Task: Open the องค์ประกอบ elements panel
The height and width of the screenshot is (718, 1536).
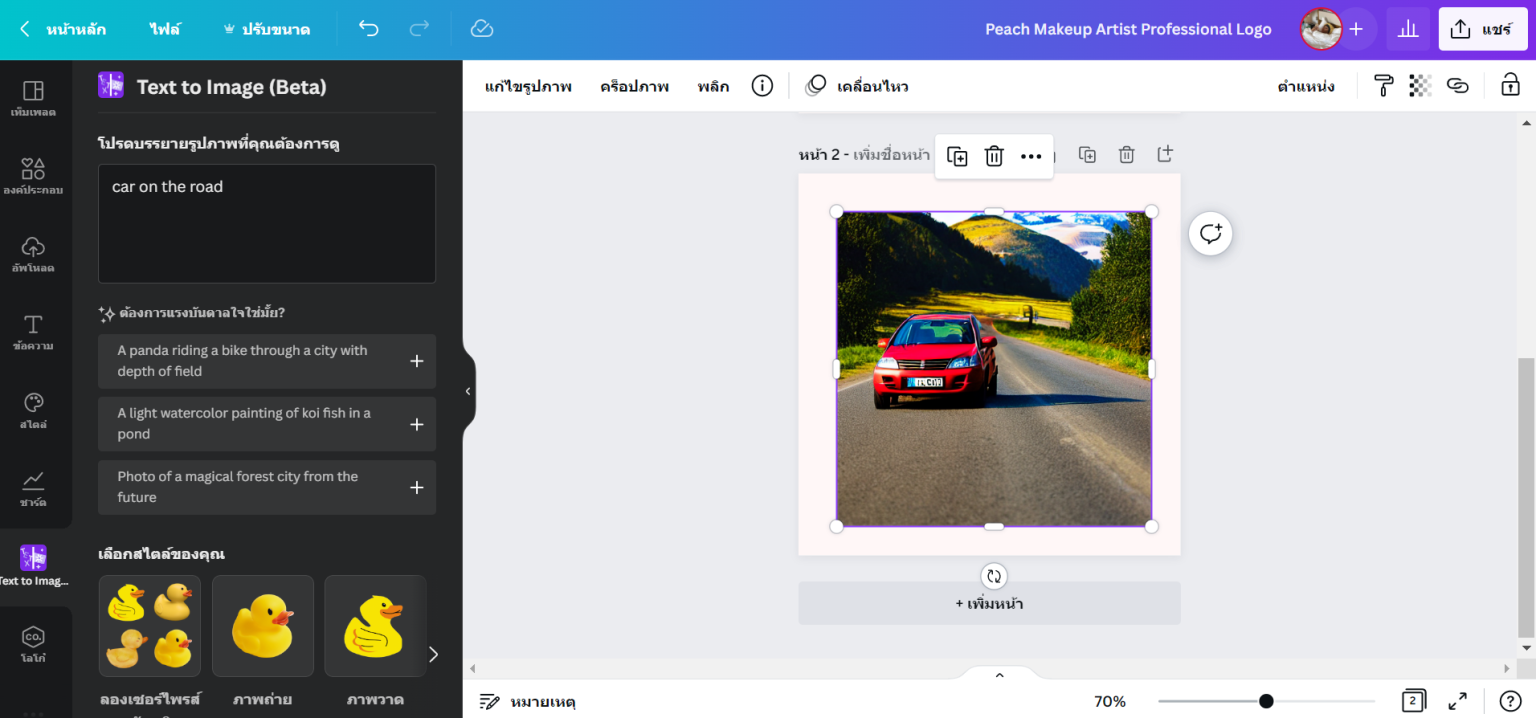Action: (x=33, y=175)
